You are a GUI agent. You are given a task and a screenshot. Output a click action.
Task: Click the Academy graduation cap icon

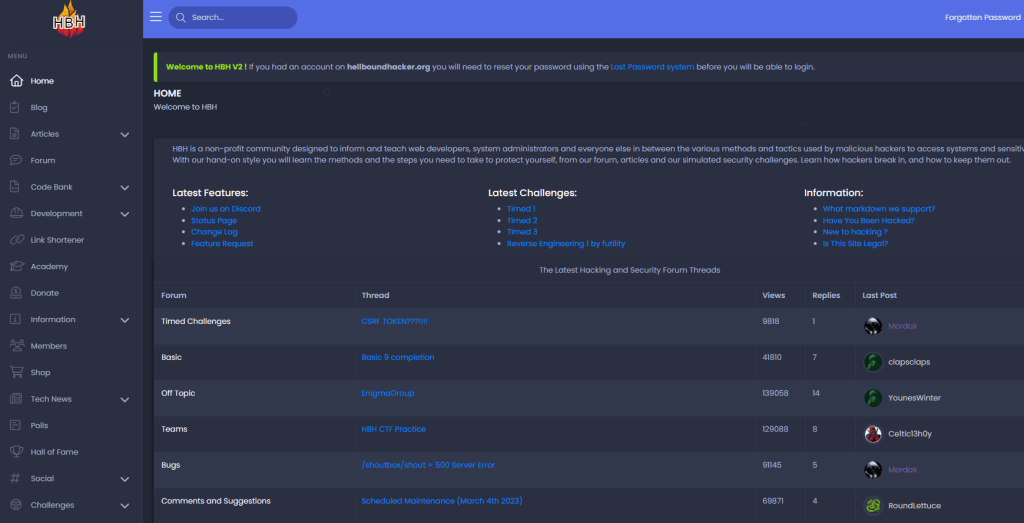click(15, 266)
